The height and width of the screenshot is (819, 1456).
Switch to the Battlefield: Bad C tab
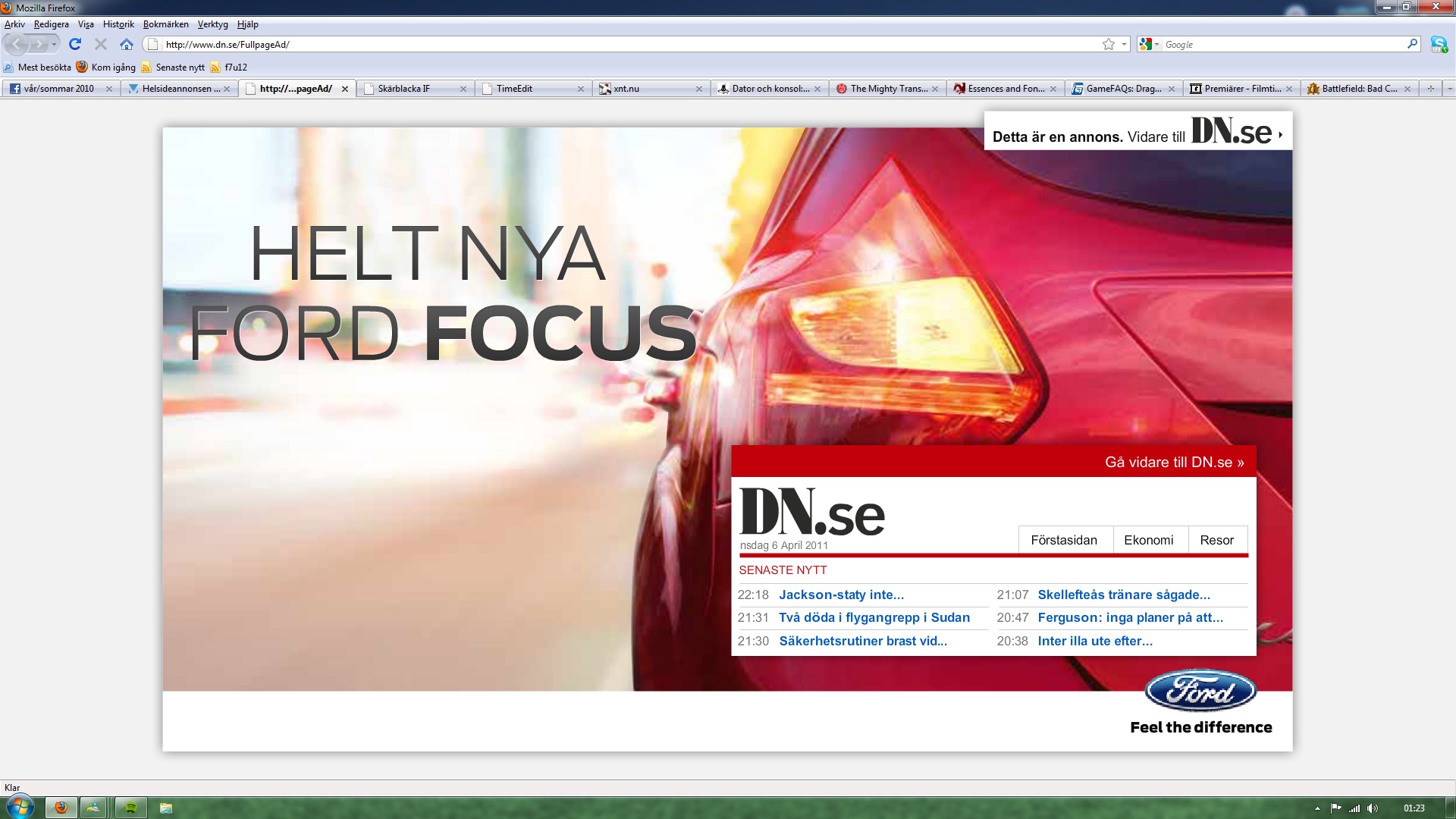1359,89
